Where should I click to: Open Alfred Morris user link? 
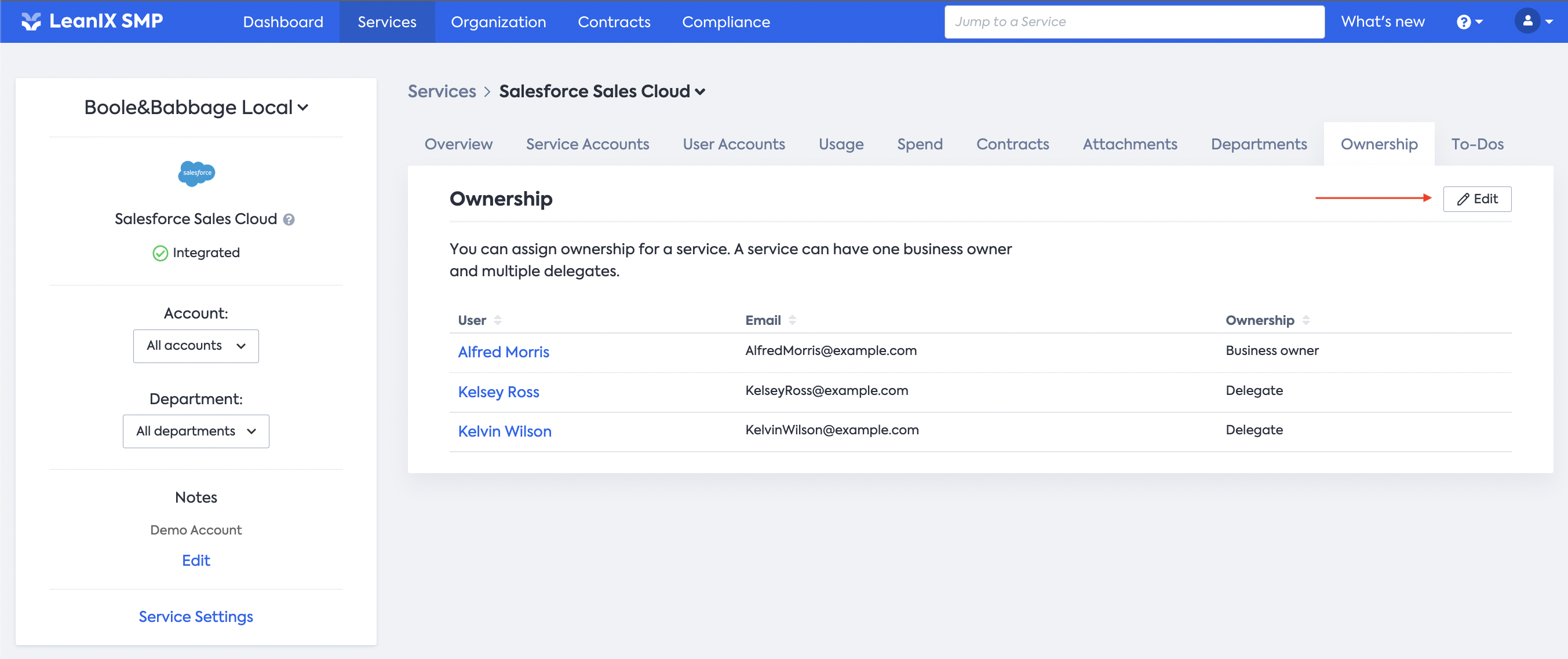pyautogui.click(x=503, y=352)
